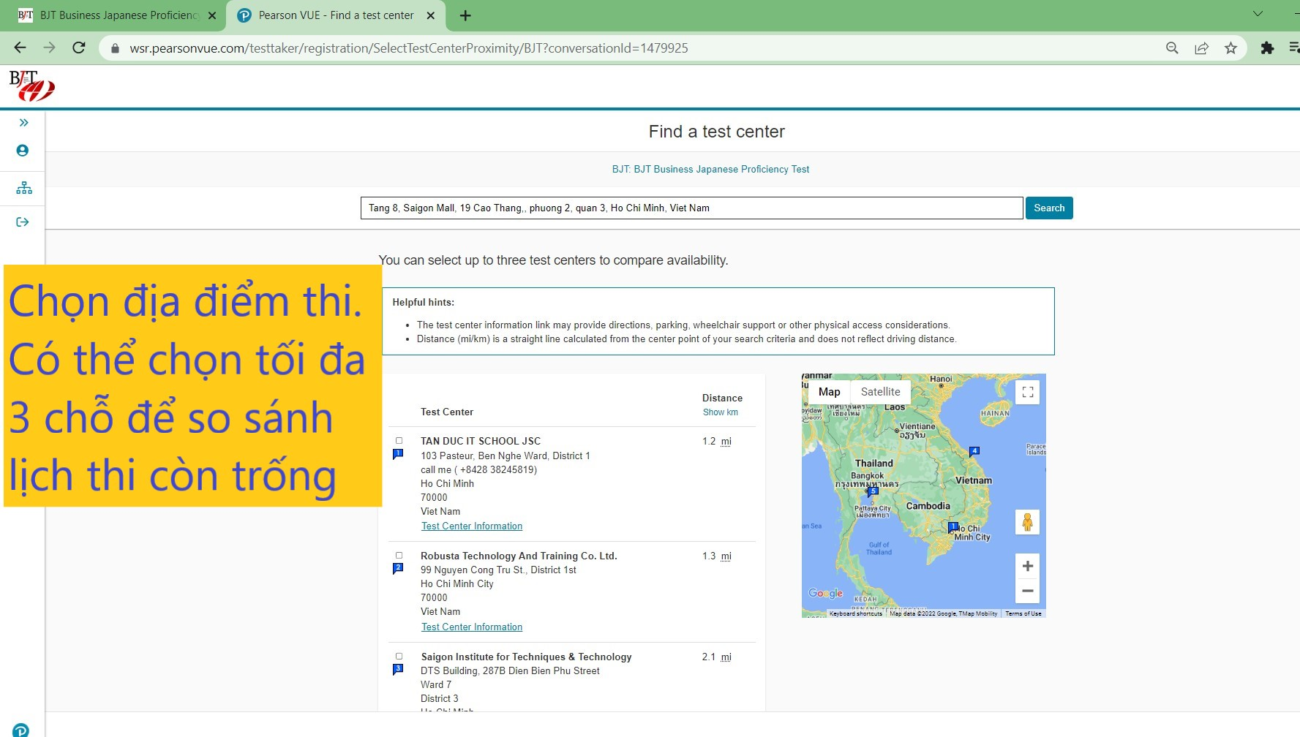Check the Robusta Technology And Training checkbox
The image size is (1300, 737).
[399, 556]
